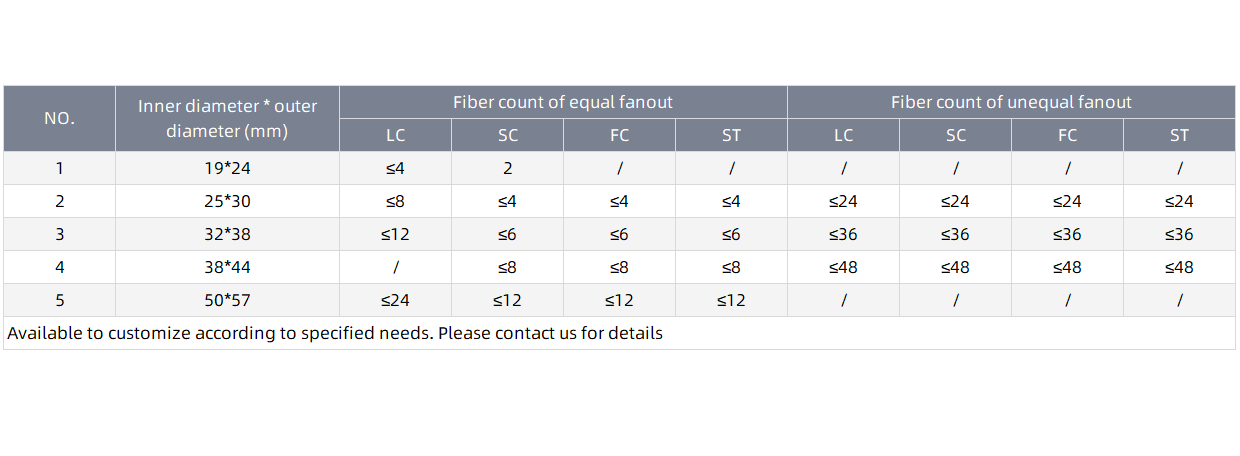Select the Inner diameter * outer diameter header
The image size is (1240, 456).
(228, 118)
